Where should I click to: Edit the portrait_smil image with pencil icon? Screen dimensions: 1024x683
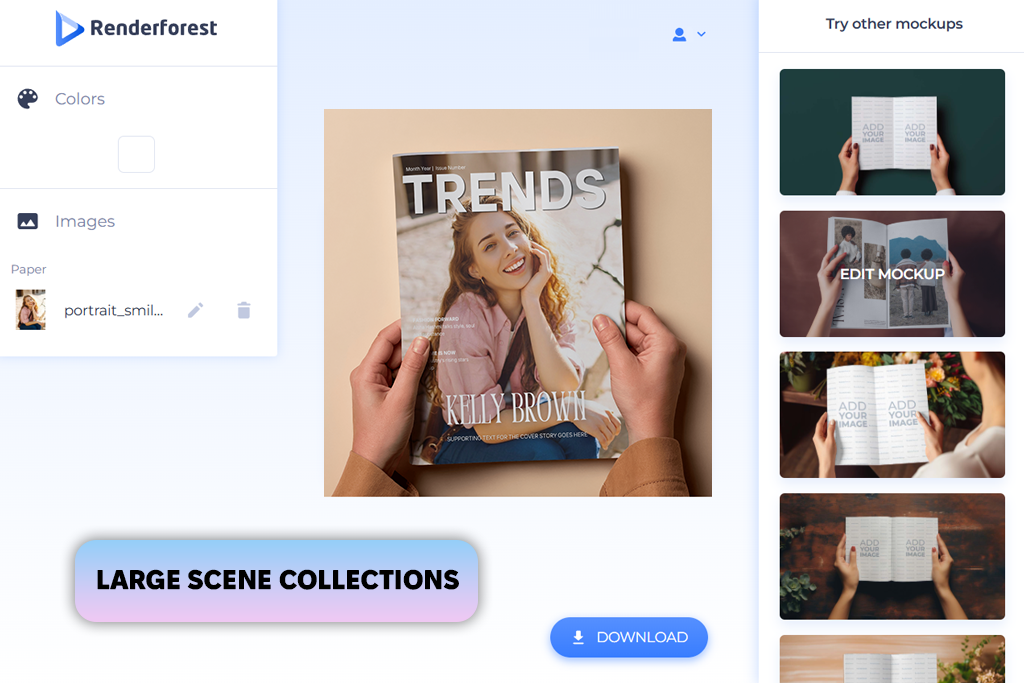[195, 310]
